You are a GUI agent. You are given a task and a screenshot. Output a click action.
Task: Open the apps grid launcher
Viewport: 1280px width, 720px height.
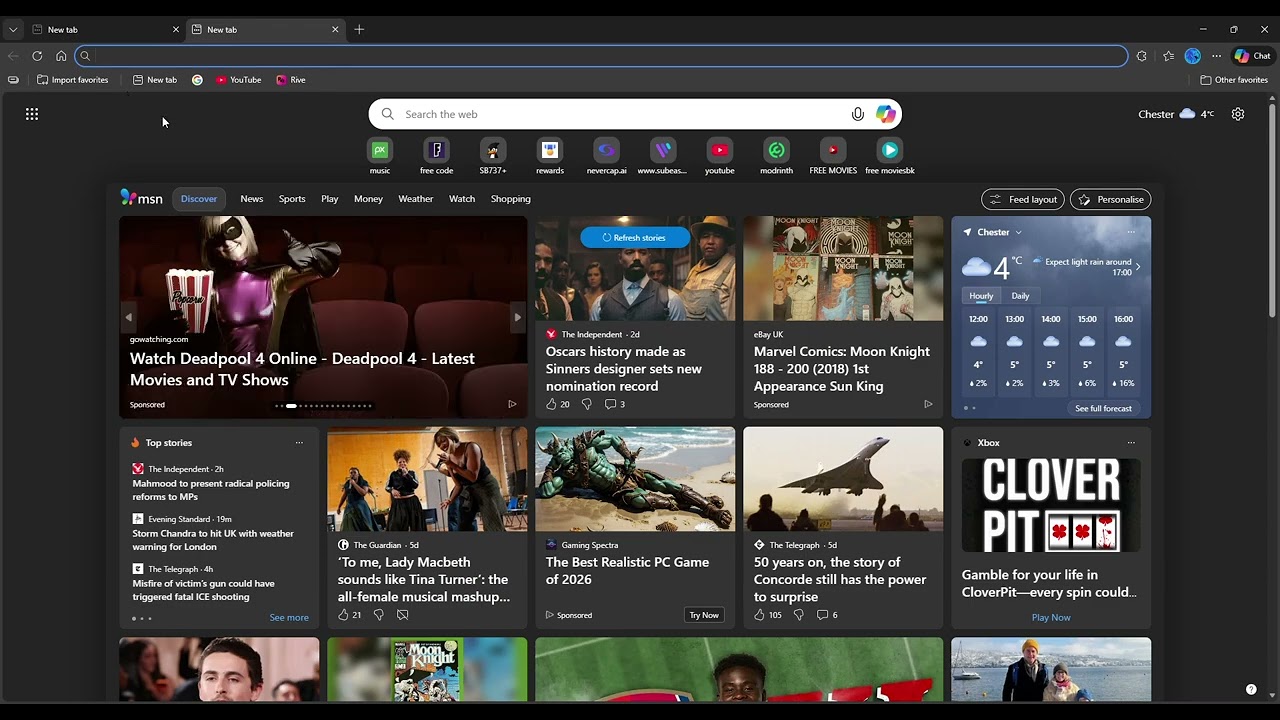tap(32, 114)
